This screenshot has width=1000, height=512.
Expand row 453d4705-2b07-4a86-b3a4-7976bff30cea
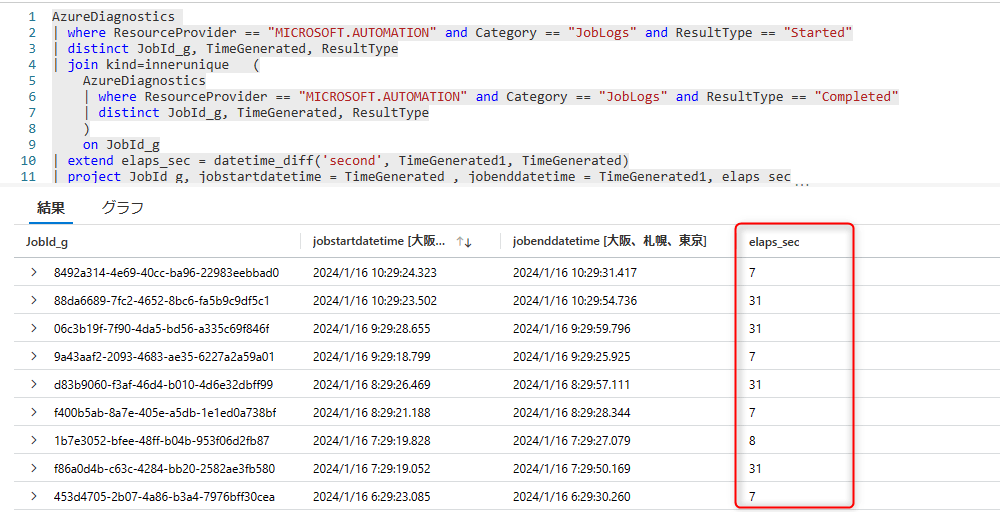pos(34,497)
